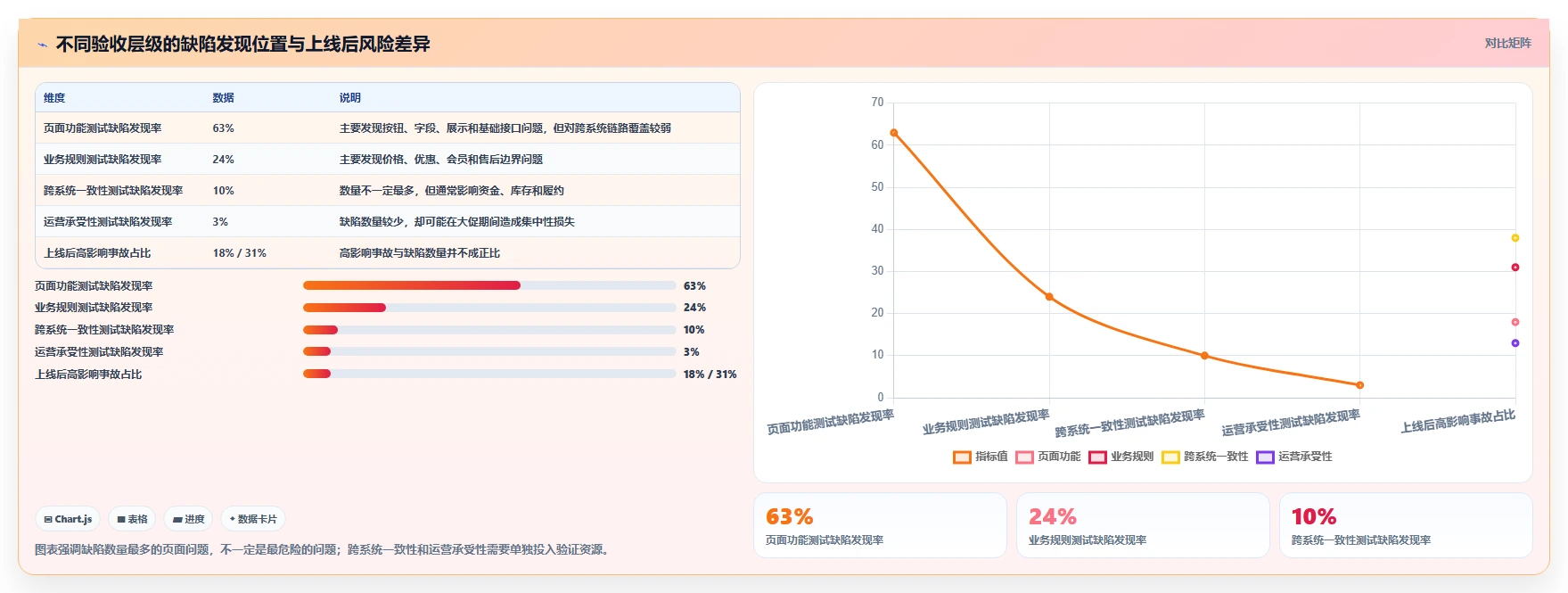Click the purple data point on the chart
The height and width of the screenshot is (593, 1568).
[1515, 343]
